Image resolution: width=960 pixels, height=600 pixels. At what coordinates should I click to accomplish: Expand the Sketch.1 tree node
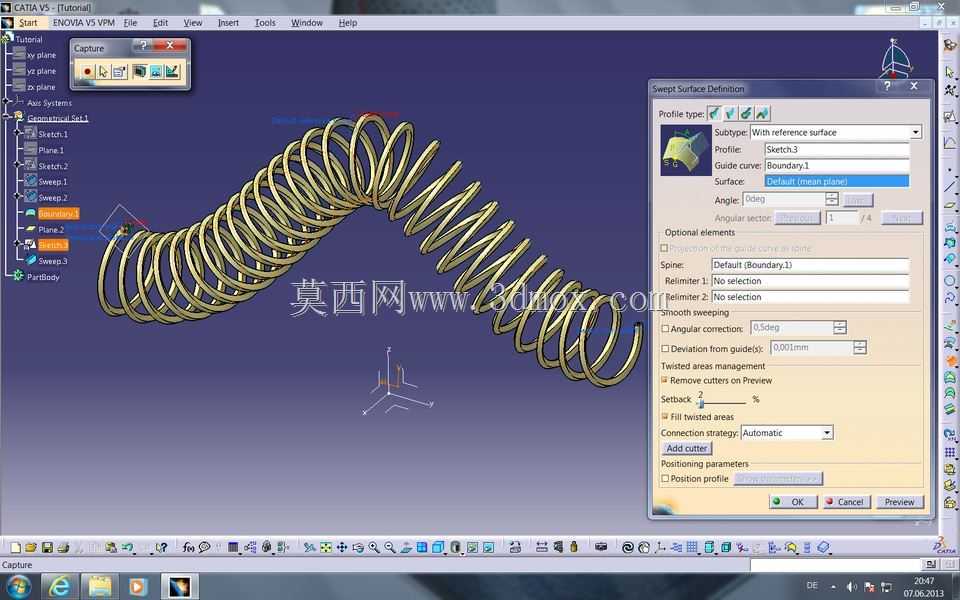[18, 133]
